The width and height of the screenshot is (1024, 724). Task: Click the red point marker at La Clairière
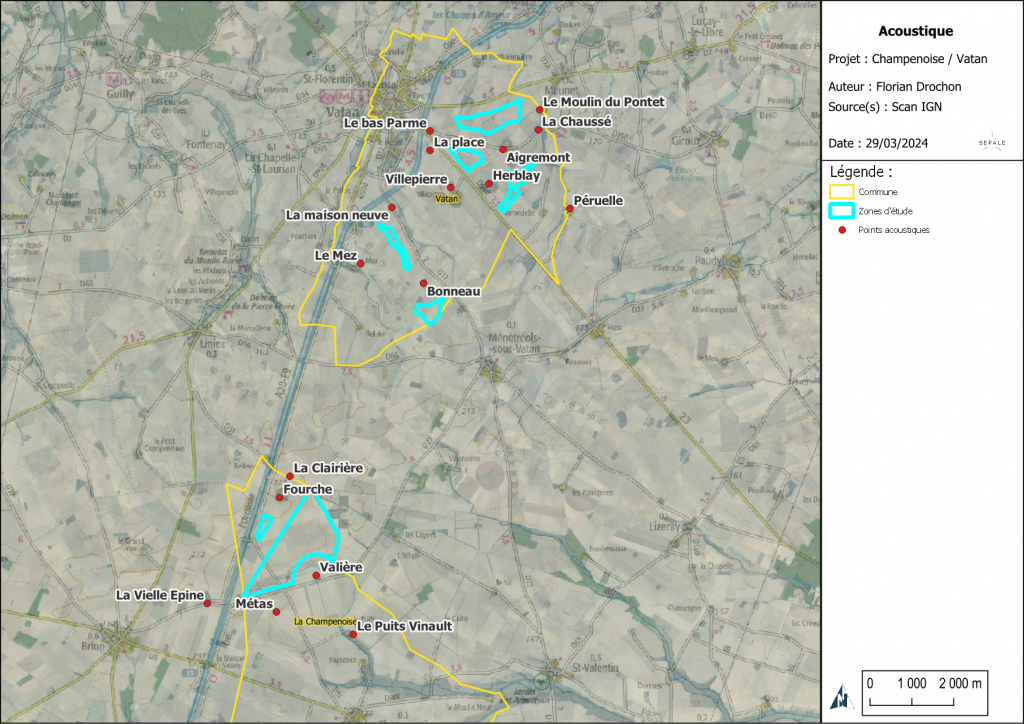(288, 476)
